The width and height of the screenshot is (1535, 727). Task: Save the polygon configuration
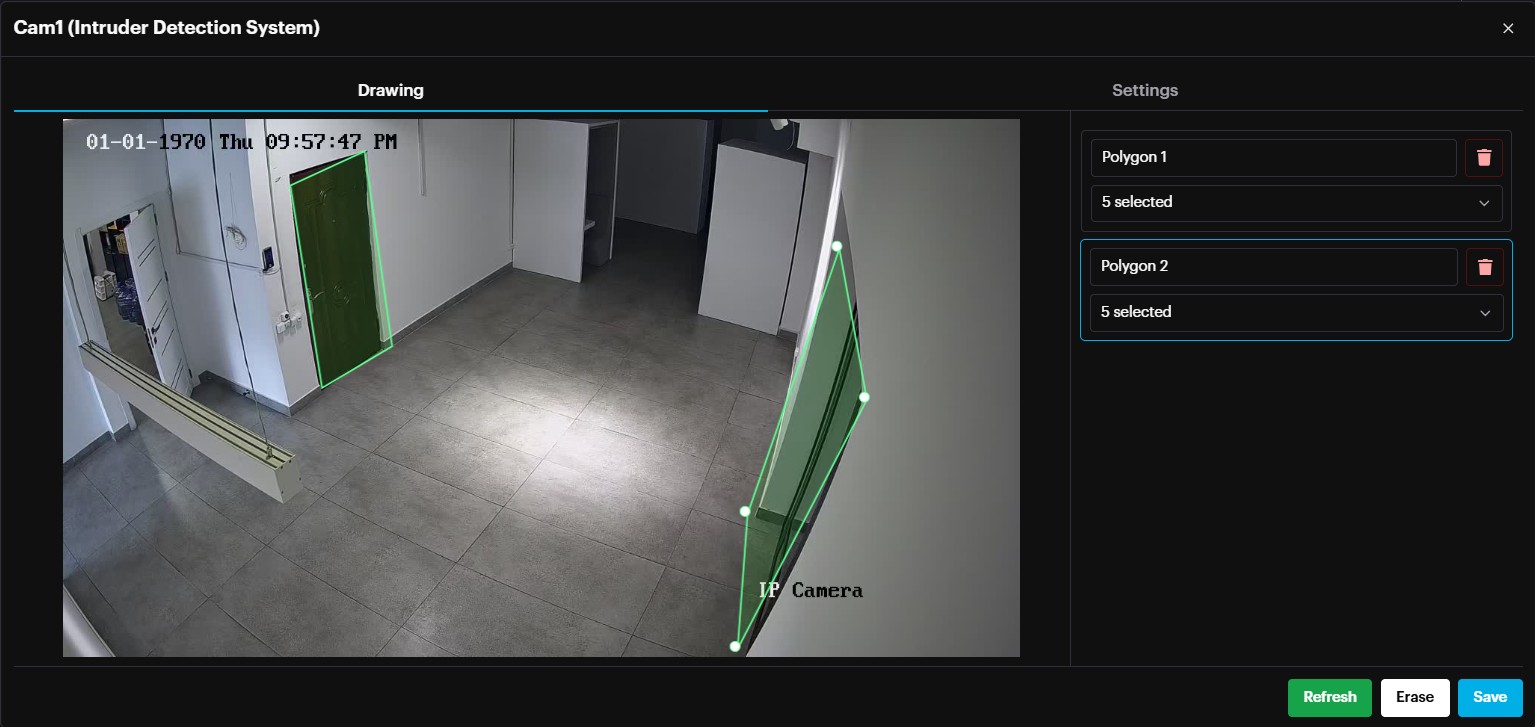(x=1489, y=697)
